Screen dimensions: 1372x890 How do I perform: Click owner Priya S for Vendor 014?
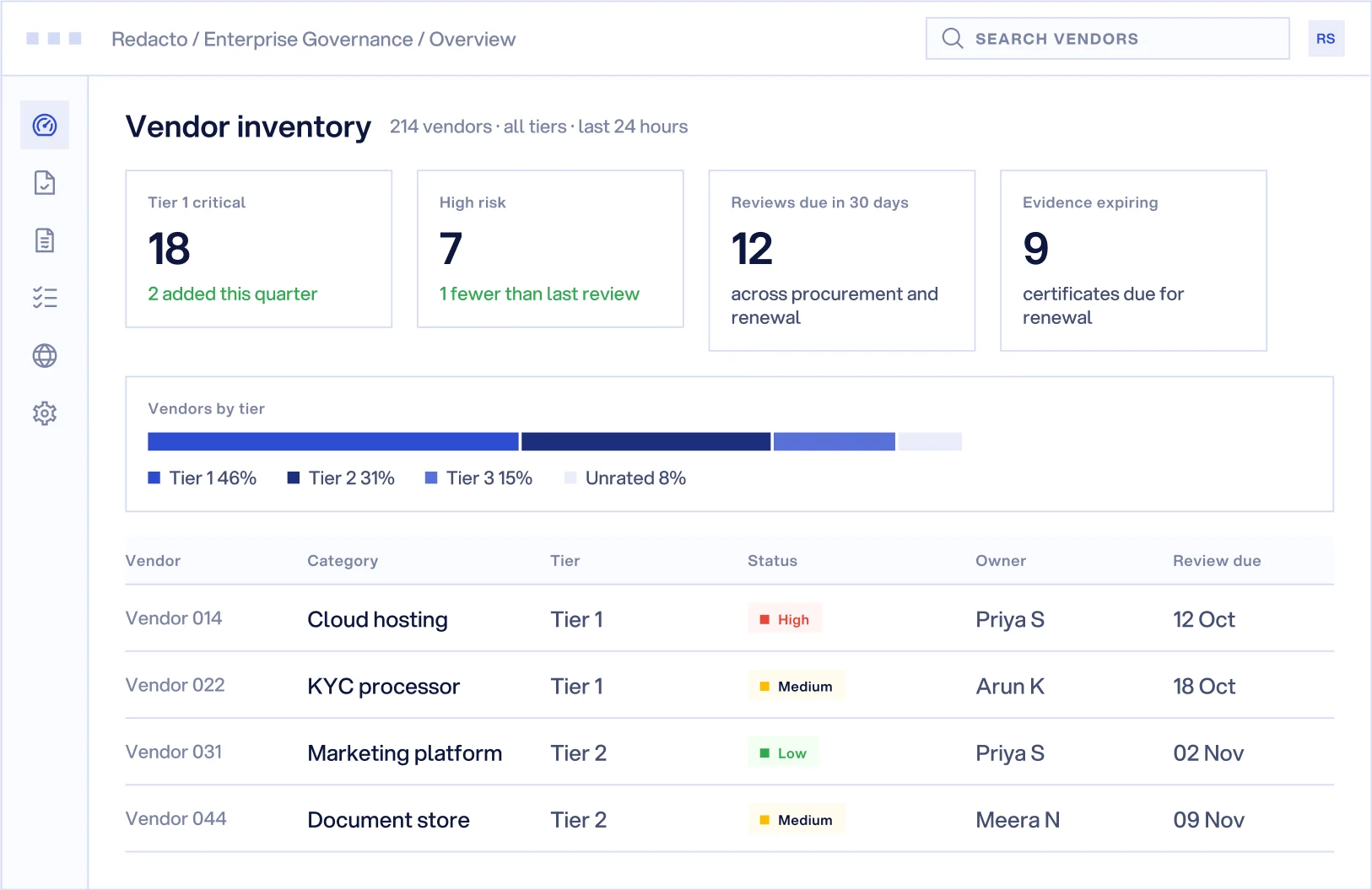click(1010, 619)
